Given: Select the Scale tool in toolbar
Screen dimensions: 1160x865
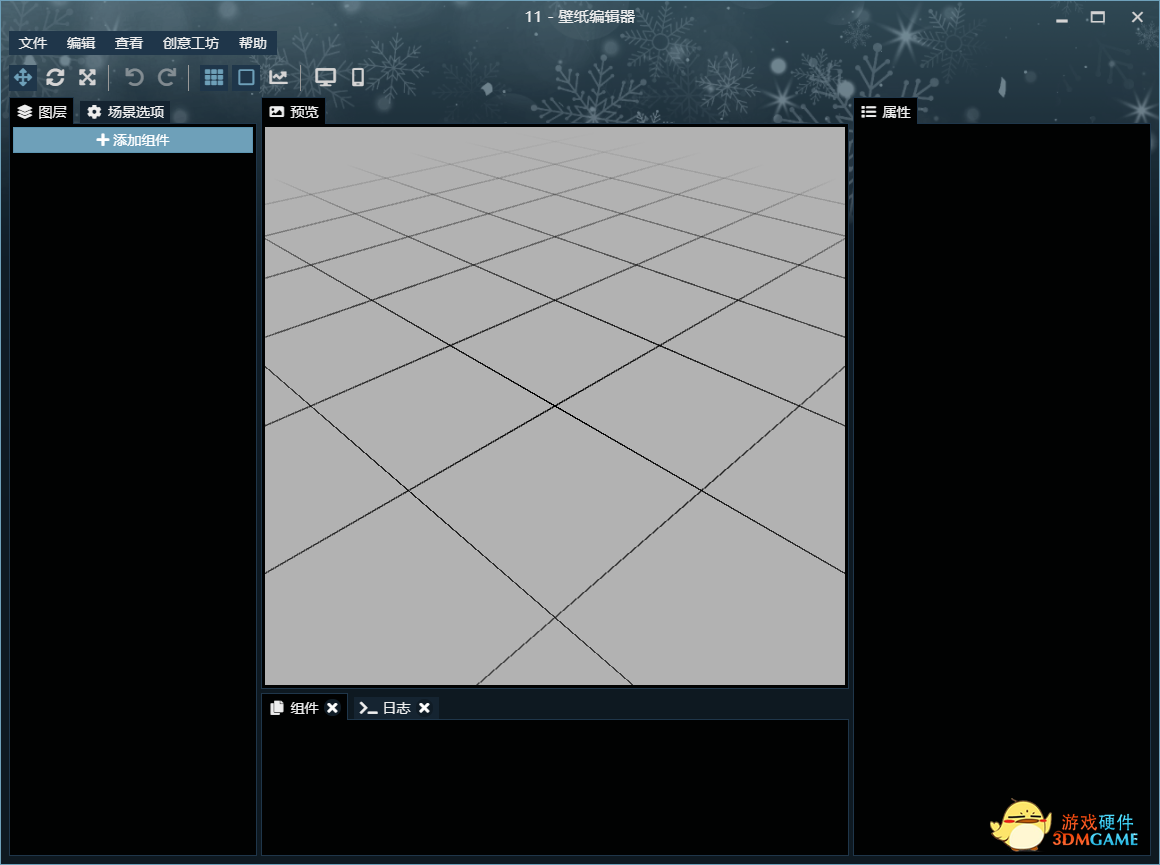Looking at the screenshot, I should click(x=88, y=77).
